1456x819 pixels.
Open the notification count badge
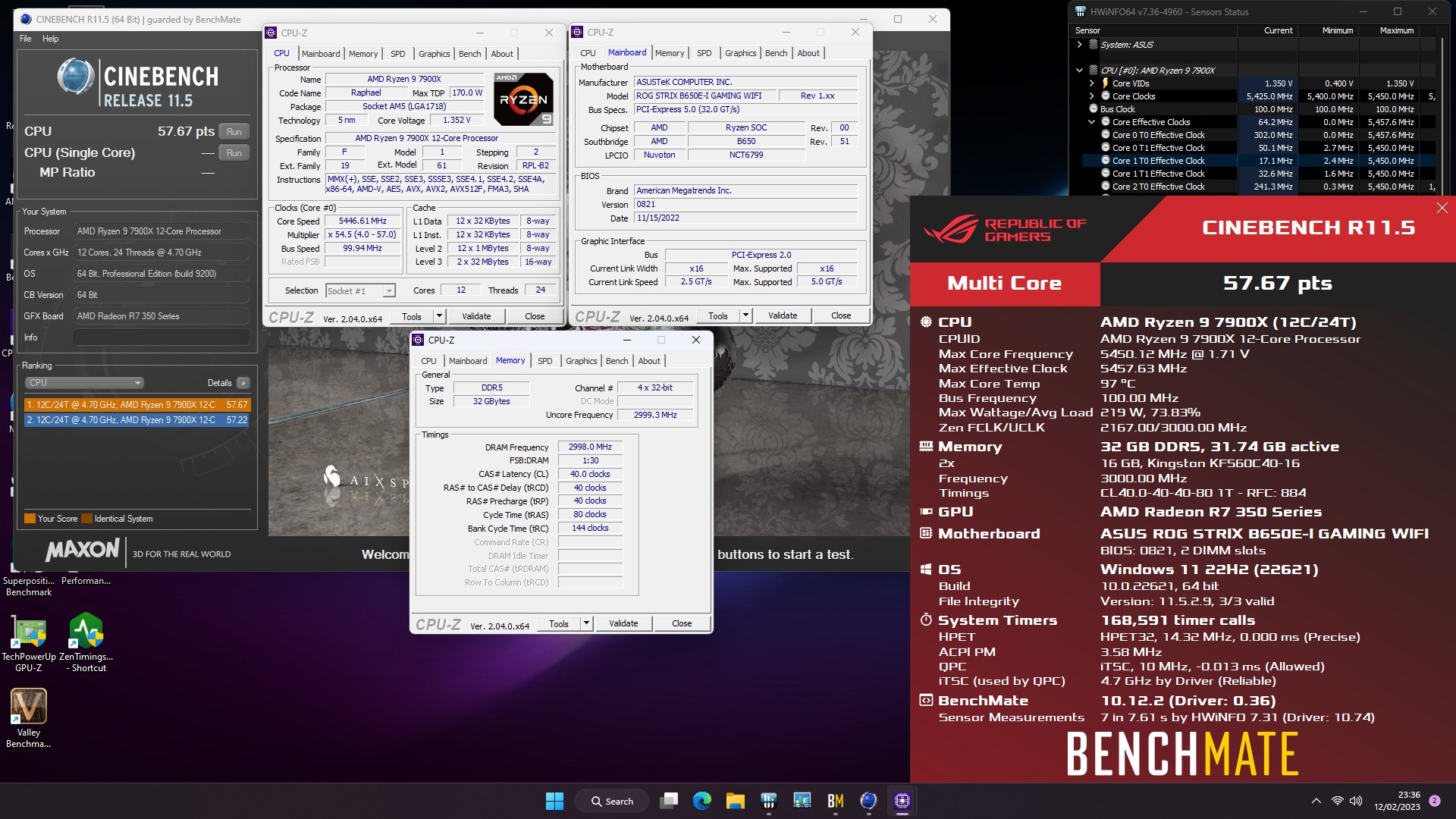tap(1435, 801)
